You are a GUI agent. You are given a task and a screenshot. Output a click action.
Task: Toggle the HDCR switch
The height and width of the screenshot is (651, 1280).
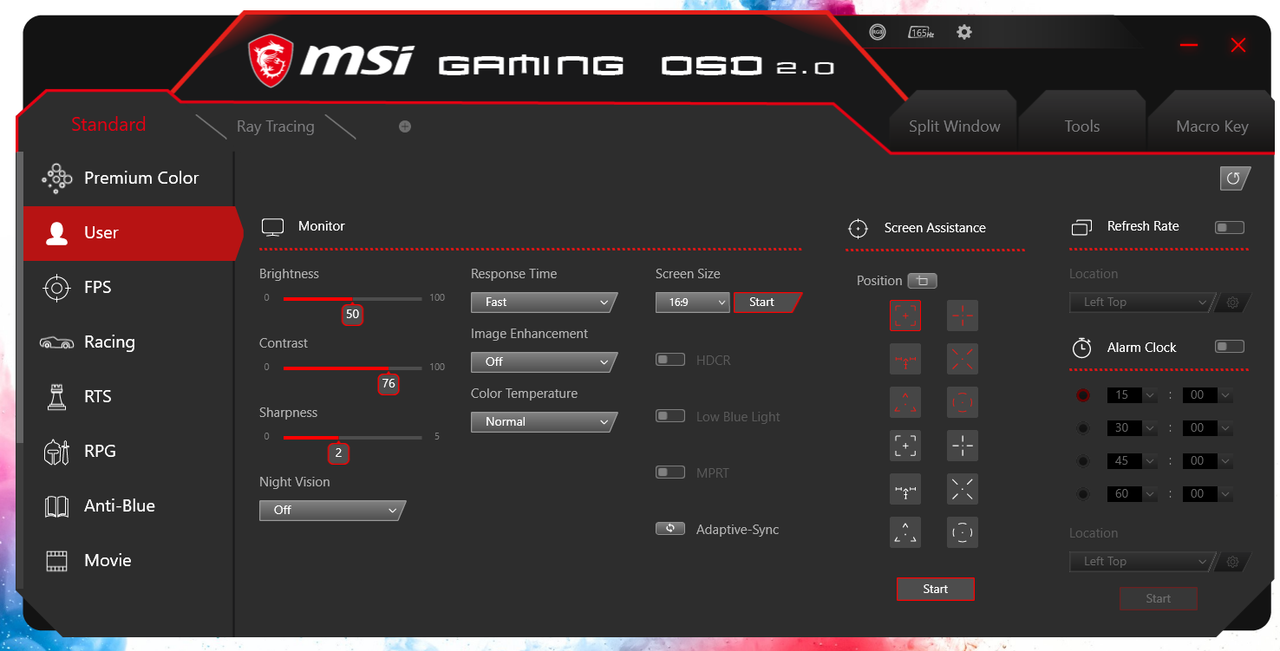(670, 360)
